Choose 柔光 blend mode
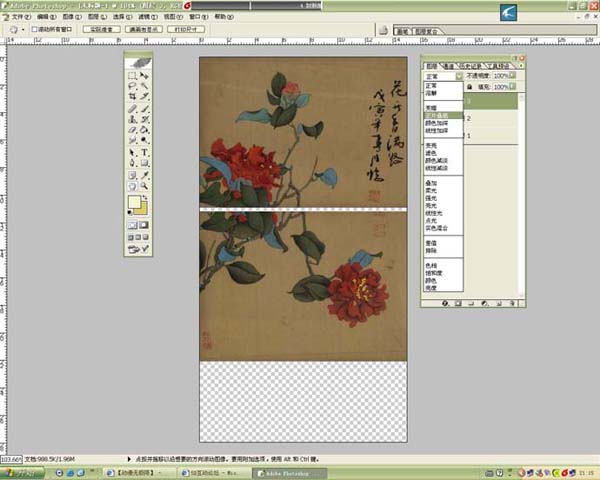The width and height of the screenshot is (600, 480). point(443,190)
